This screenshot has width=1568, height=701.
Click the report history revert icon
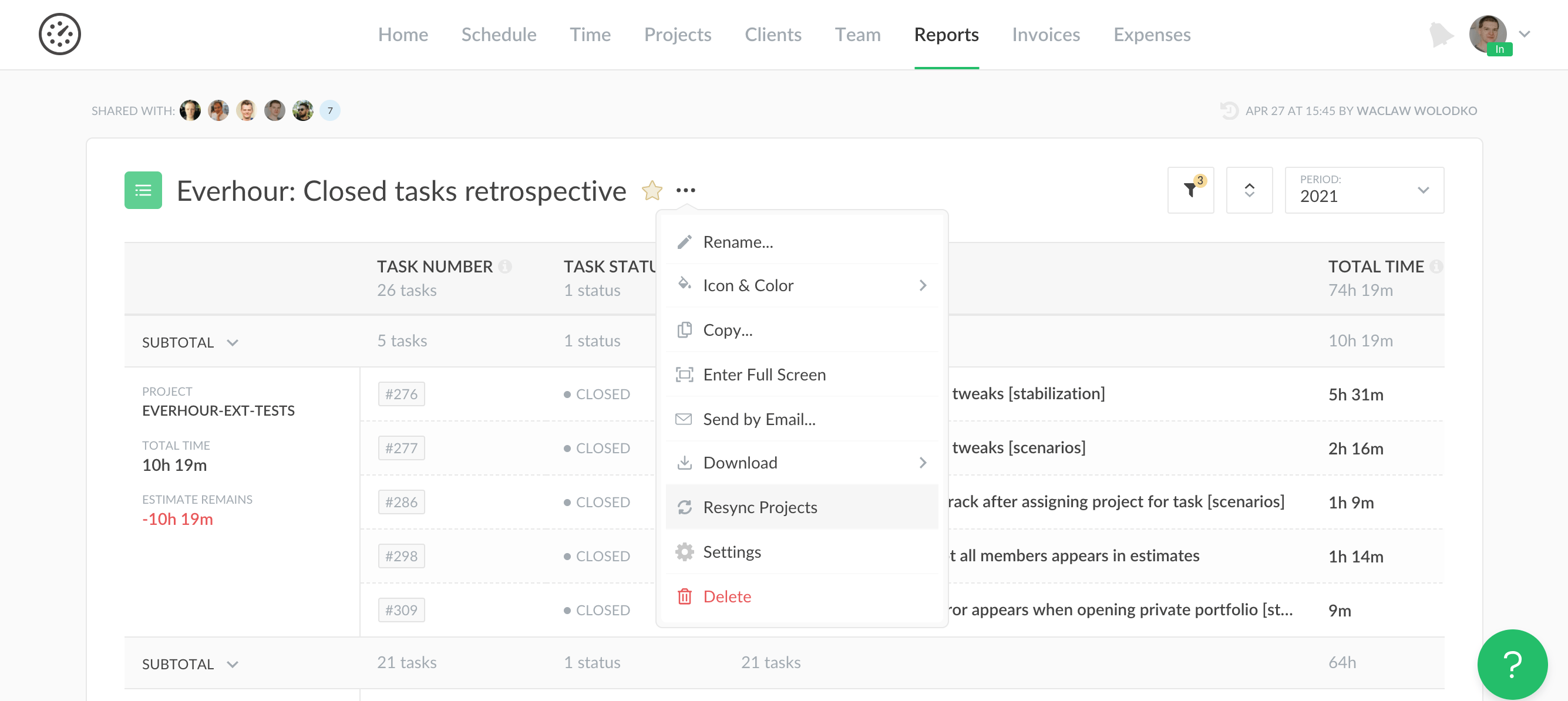tap(1229, 111)
